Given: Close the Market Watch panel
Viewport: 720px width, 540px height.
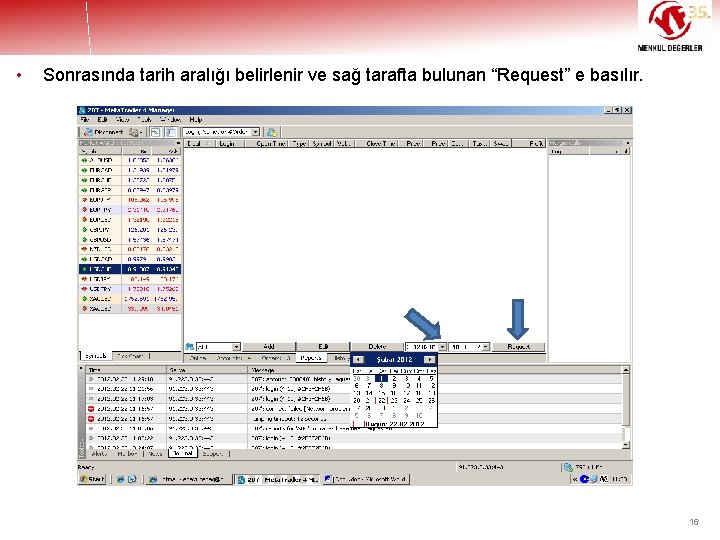Looking at the screenshot, I should click(x=178, y=143).
